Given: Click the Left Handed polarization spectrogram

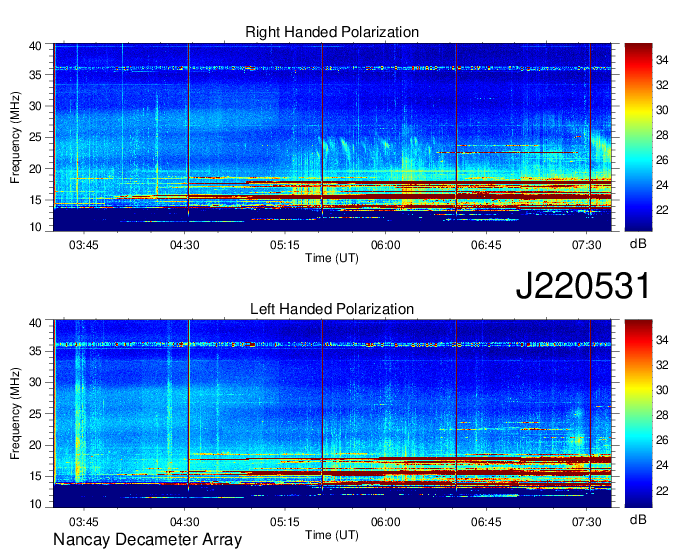Looking at the screenshot, I should [332, 414].
